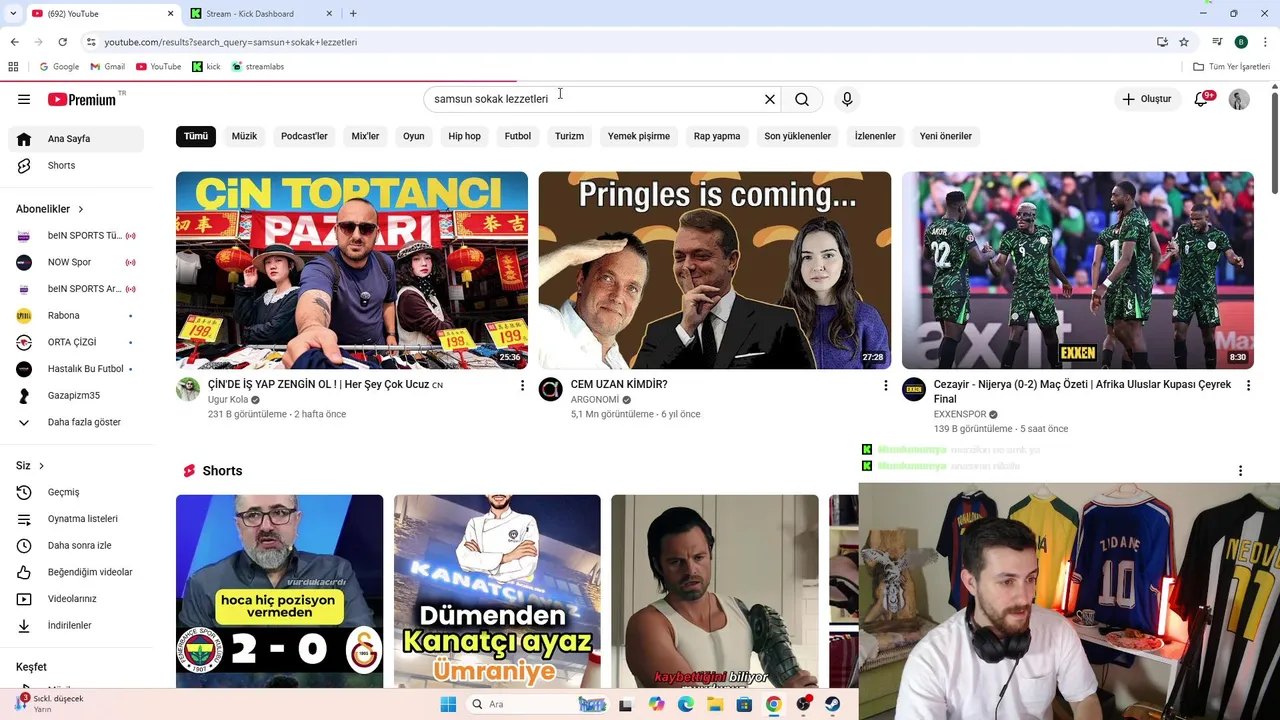Open the tab search dropdown arrow
Screen dimensions: 1280x720
coord(13,13)
